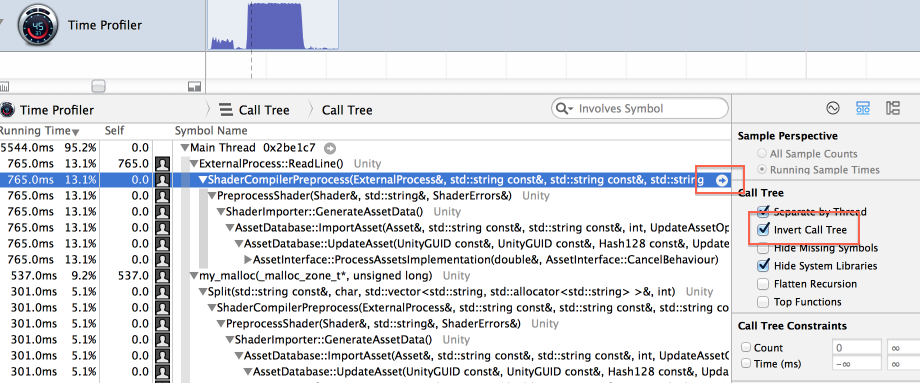Click library icon in 301.0ms ShaderImporter::GenerateAssetData row
The image size is (920, 383).
coord(162,339)
